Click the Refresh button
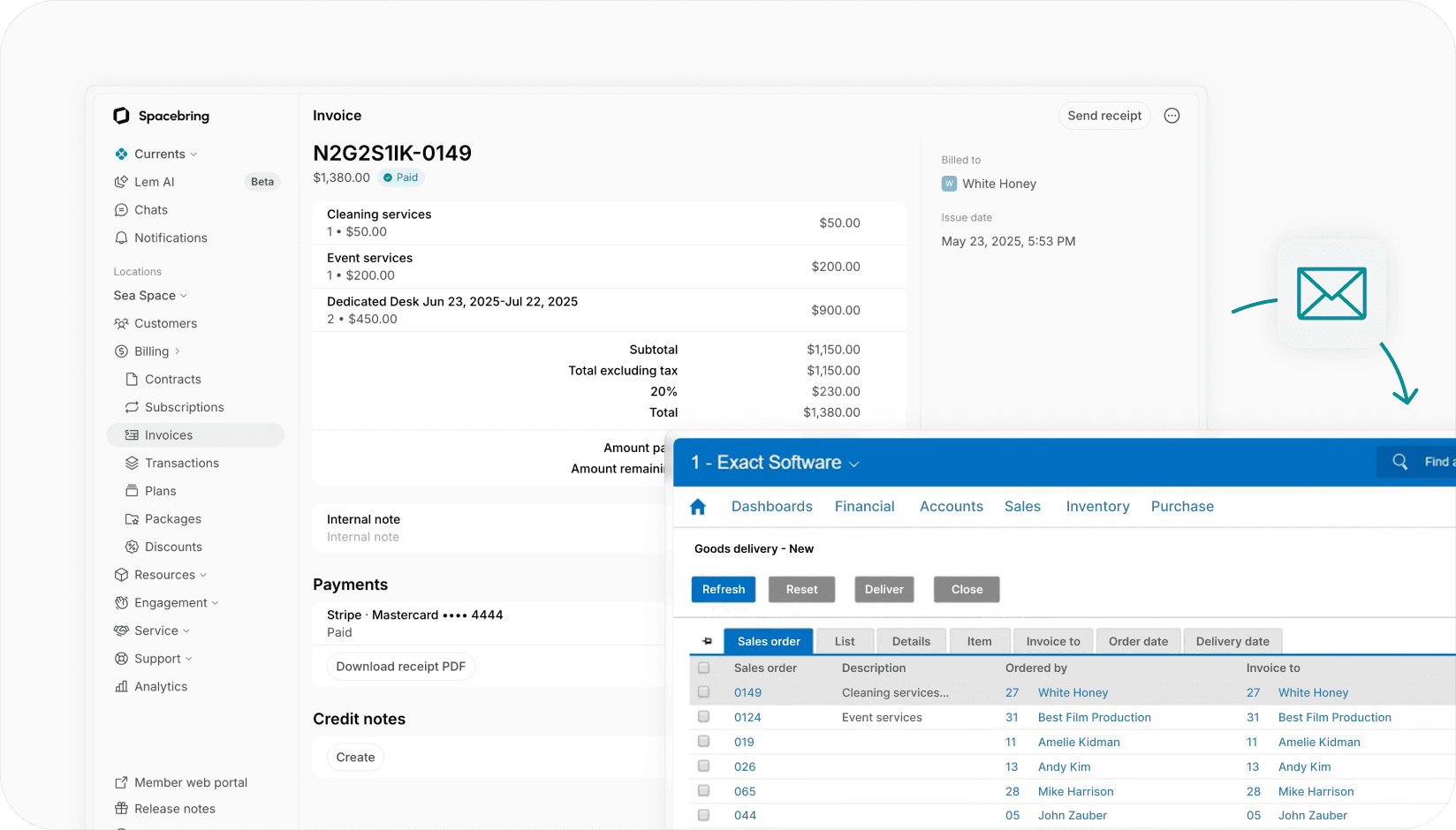 [724, 590]
